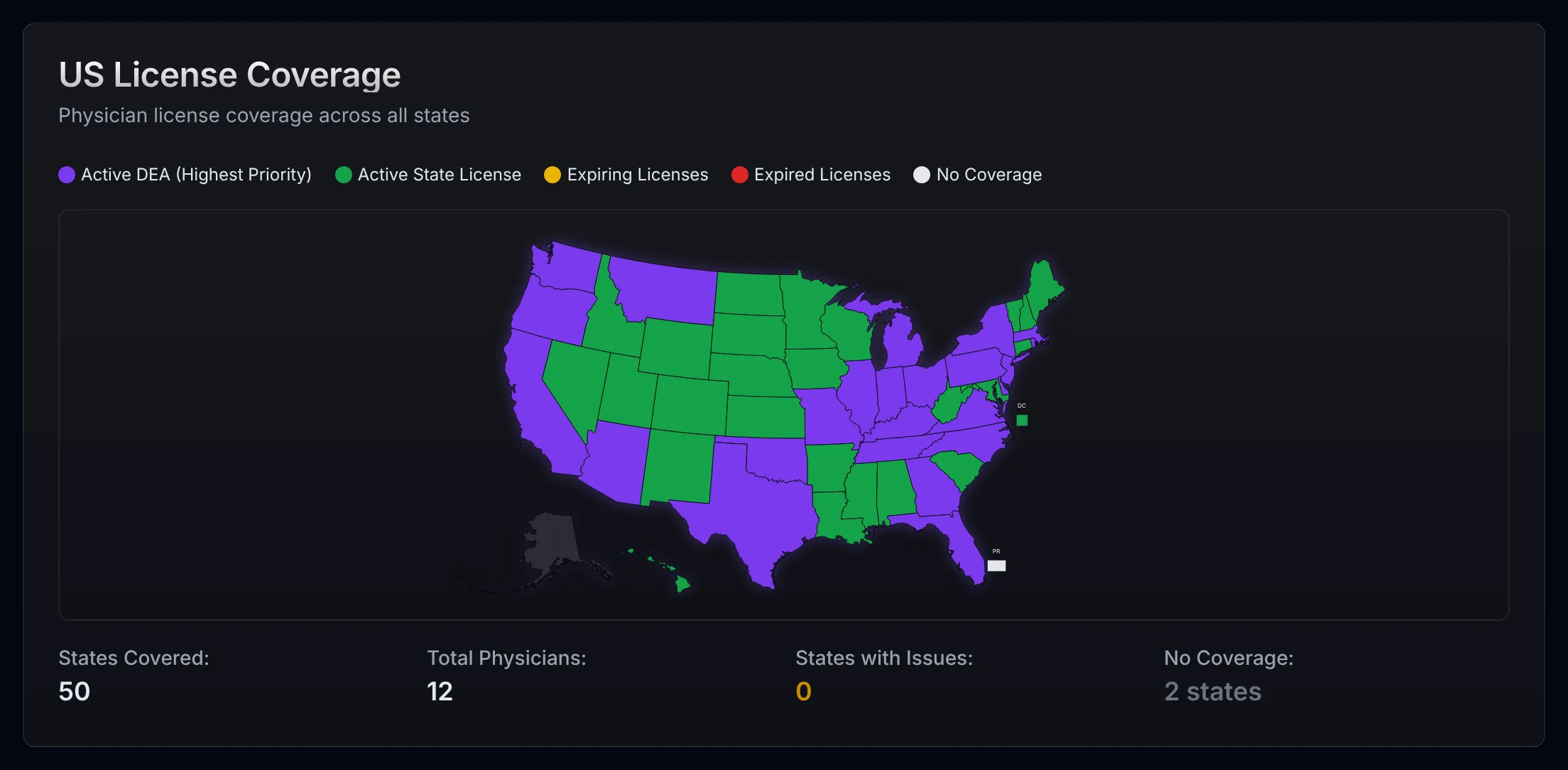
Task: Click New Mexico on the map
Action: 678,467
